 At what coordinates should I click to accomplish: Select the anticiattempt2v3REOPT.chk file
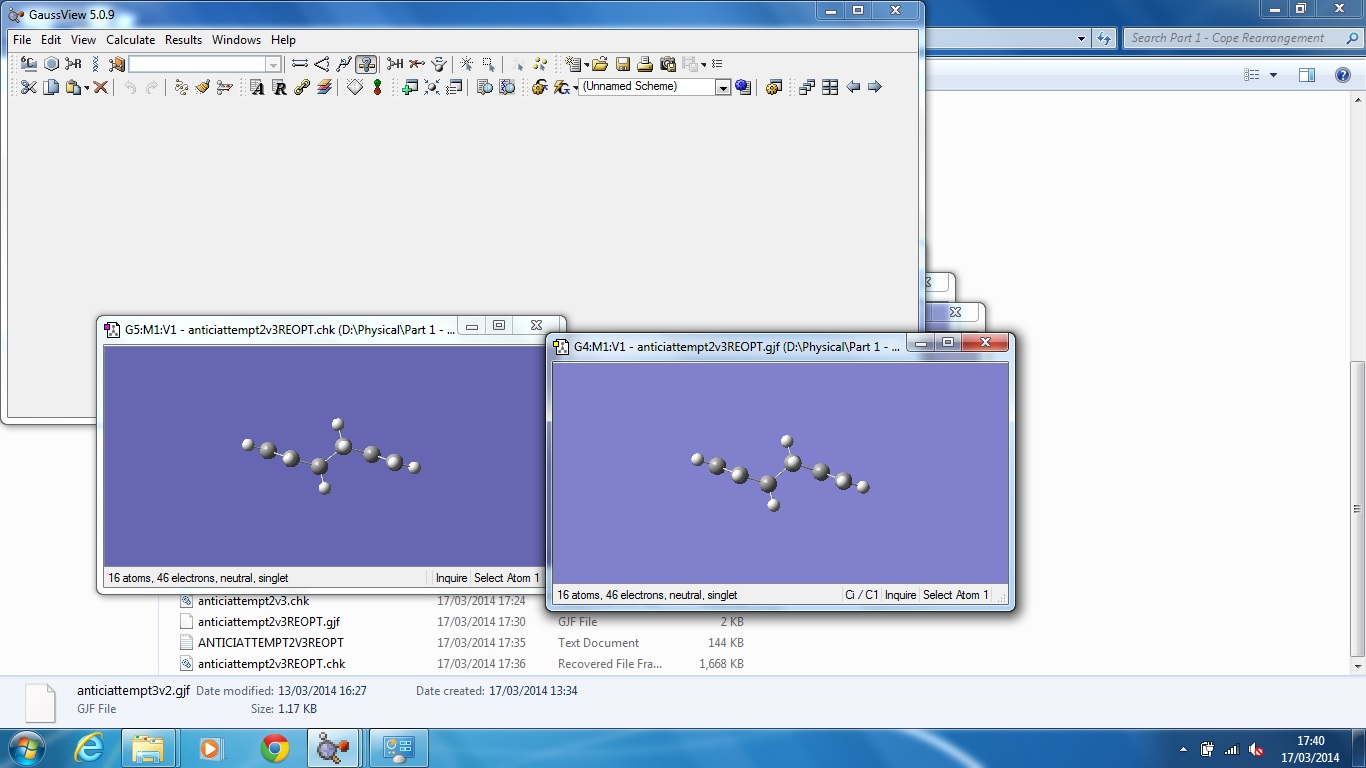(x=271, y=664)
